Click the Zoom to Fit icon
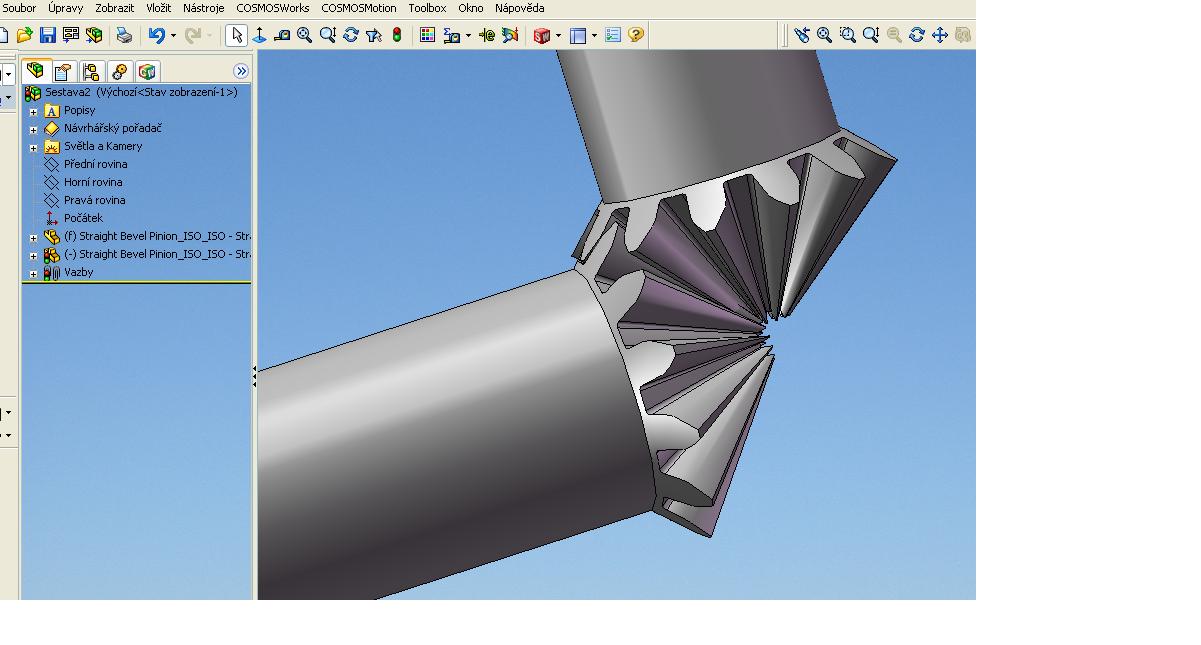Viewport: 1201px width, 645px height. [x=825, y=35]
